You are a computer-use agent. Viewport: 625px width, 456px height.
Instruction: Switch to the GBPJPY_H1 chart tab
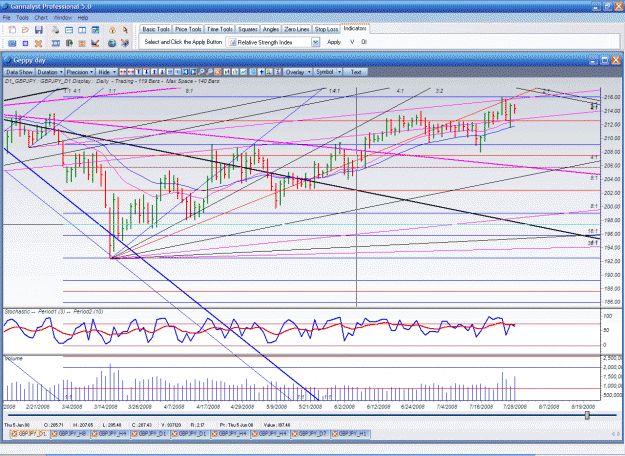click(x=353, y=434)
